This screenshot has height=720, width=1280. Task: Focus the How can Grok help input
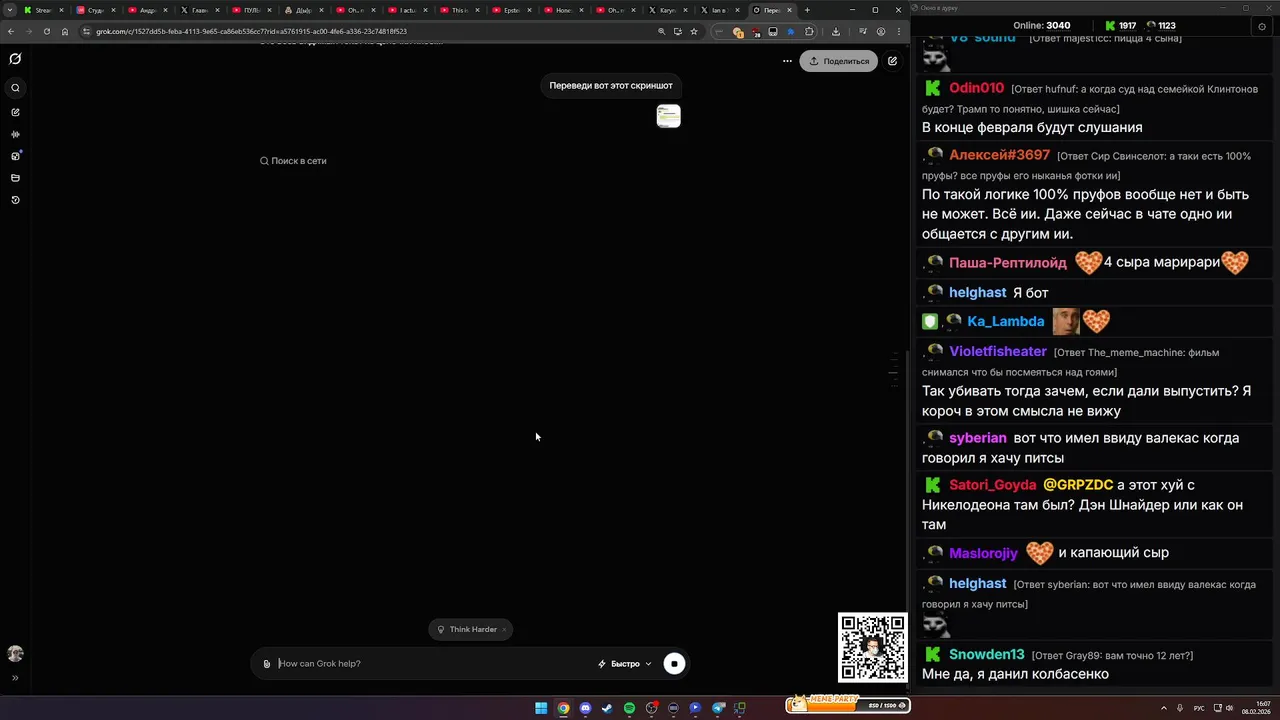pos(430,664)
